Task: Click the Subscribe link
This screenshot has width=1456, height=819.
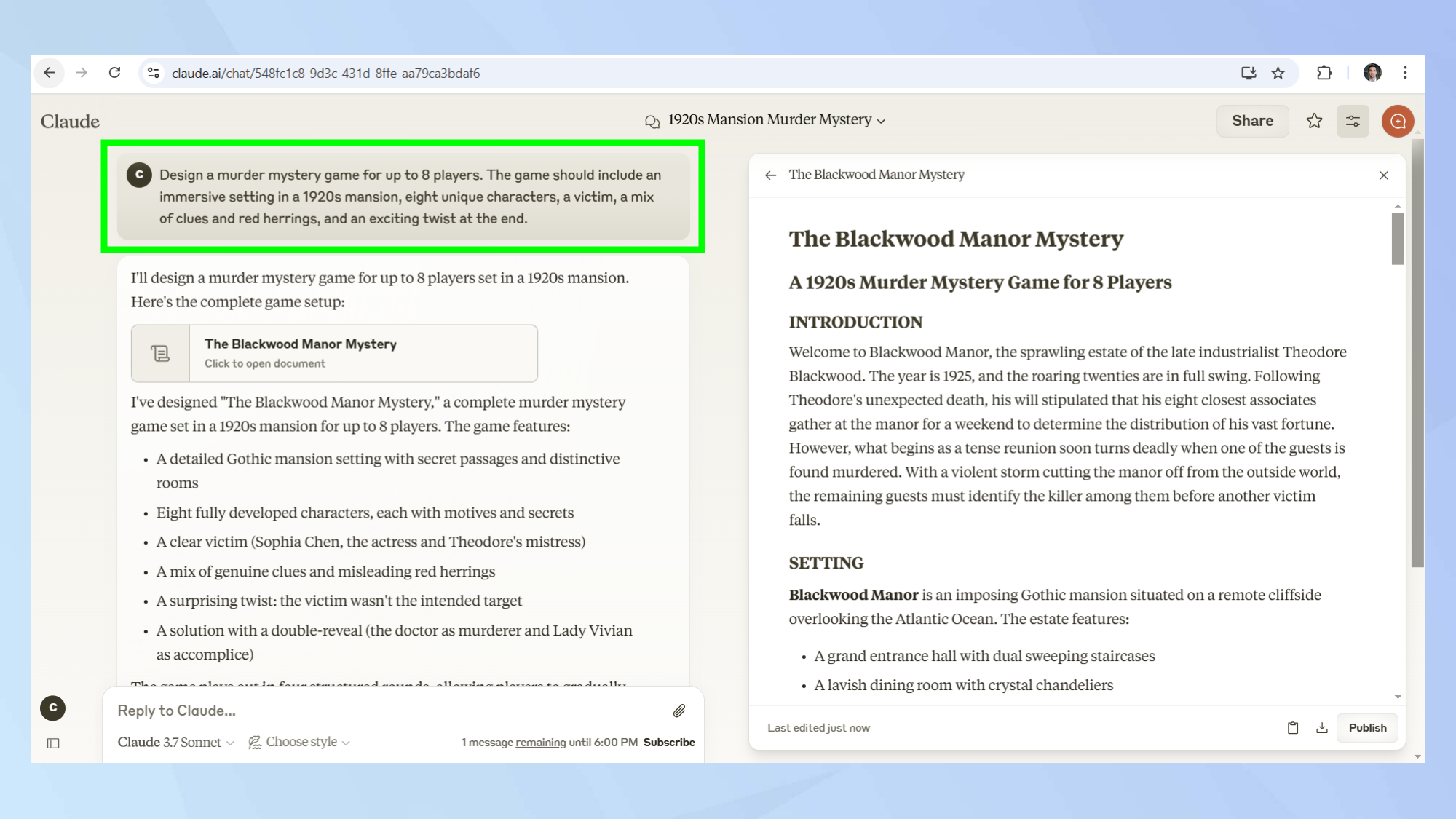Action: (668, 742)
